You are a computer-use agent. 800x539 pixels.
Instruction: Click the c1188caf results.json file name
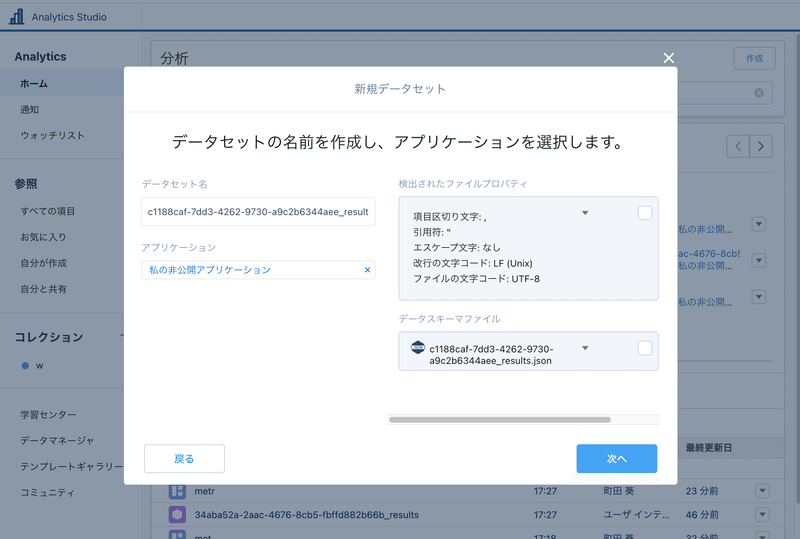click(x=491, y=355)
